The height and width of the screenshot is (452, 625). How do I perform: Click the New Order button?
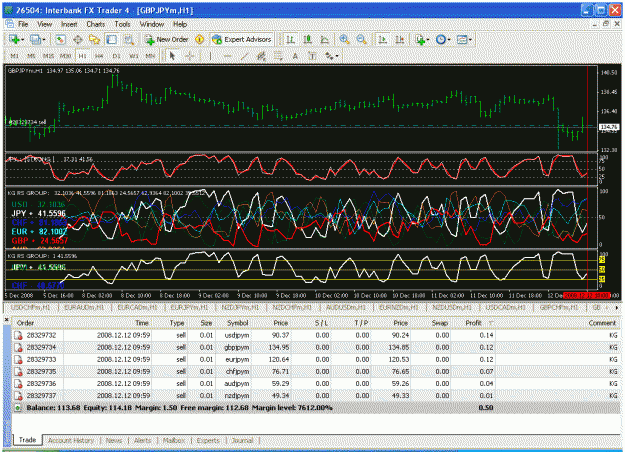pyautogui.click(x=167, y=39)
